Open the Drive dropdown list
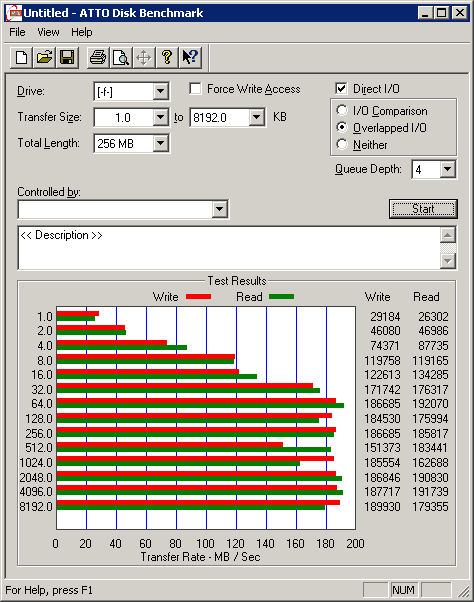 [x=160, y=91]
